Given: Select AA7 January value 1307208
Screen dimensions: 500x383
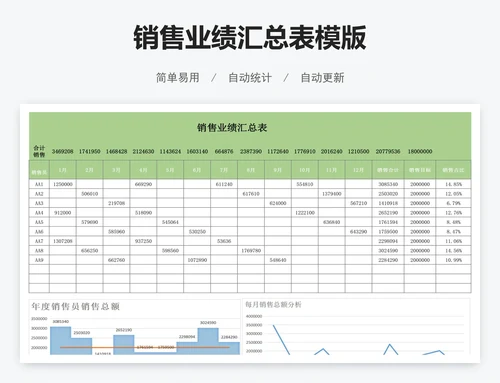Looking at the screenshot, I should pos(63,241).
